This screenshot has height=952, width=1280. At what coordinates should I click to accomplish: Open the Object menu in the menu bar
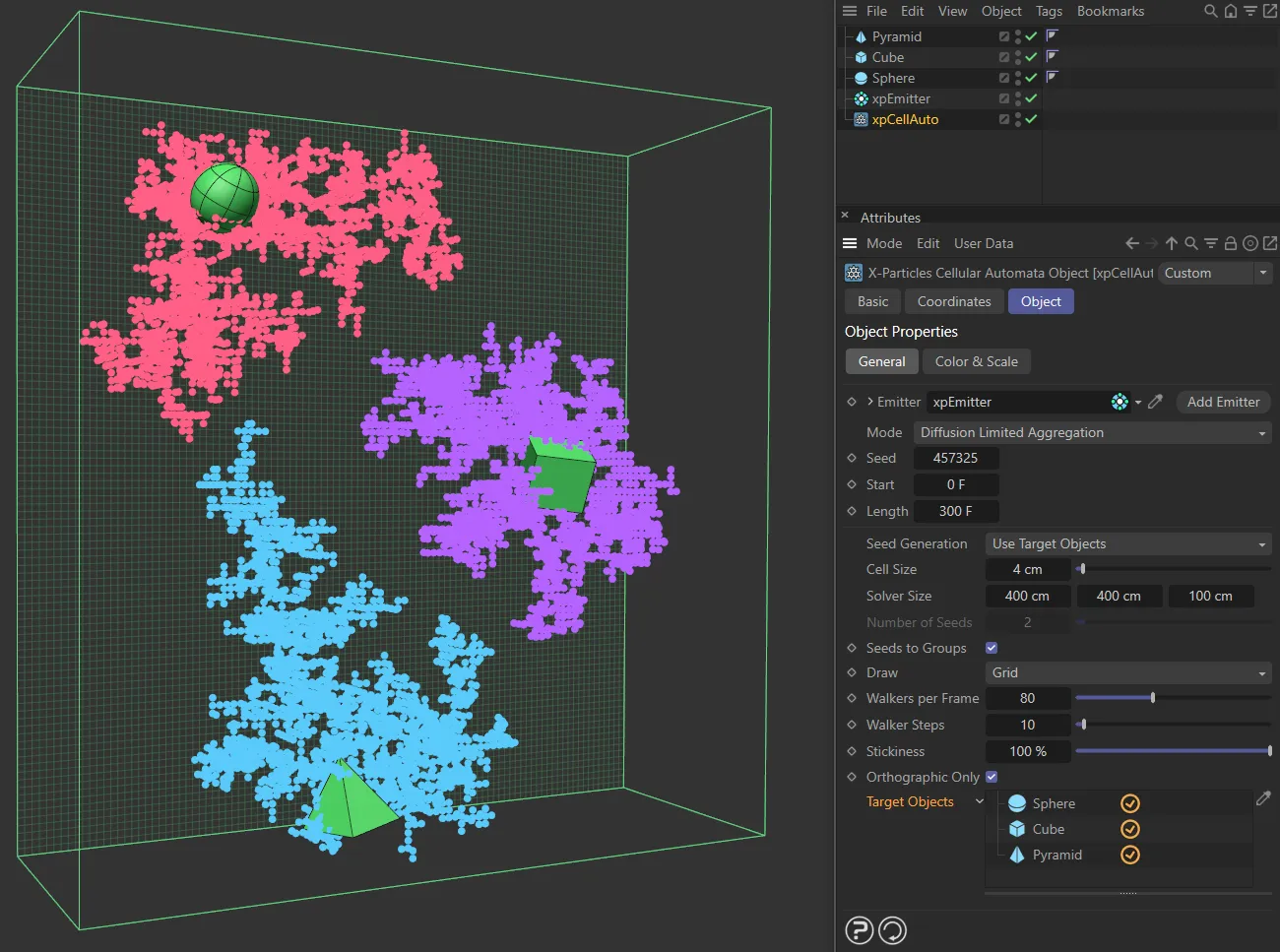(x=1000, y=11)
